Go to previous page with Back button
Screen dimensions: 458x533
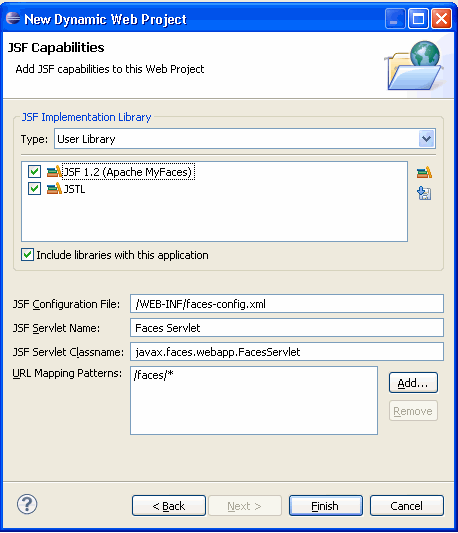169,506
